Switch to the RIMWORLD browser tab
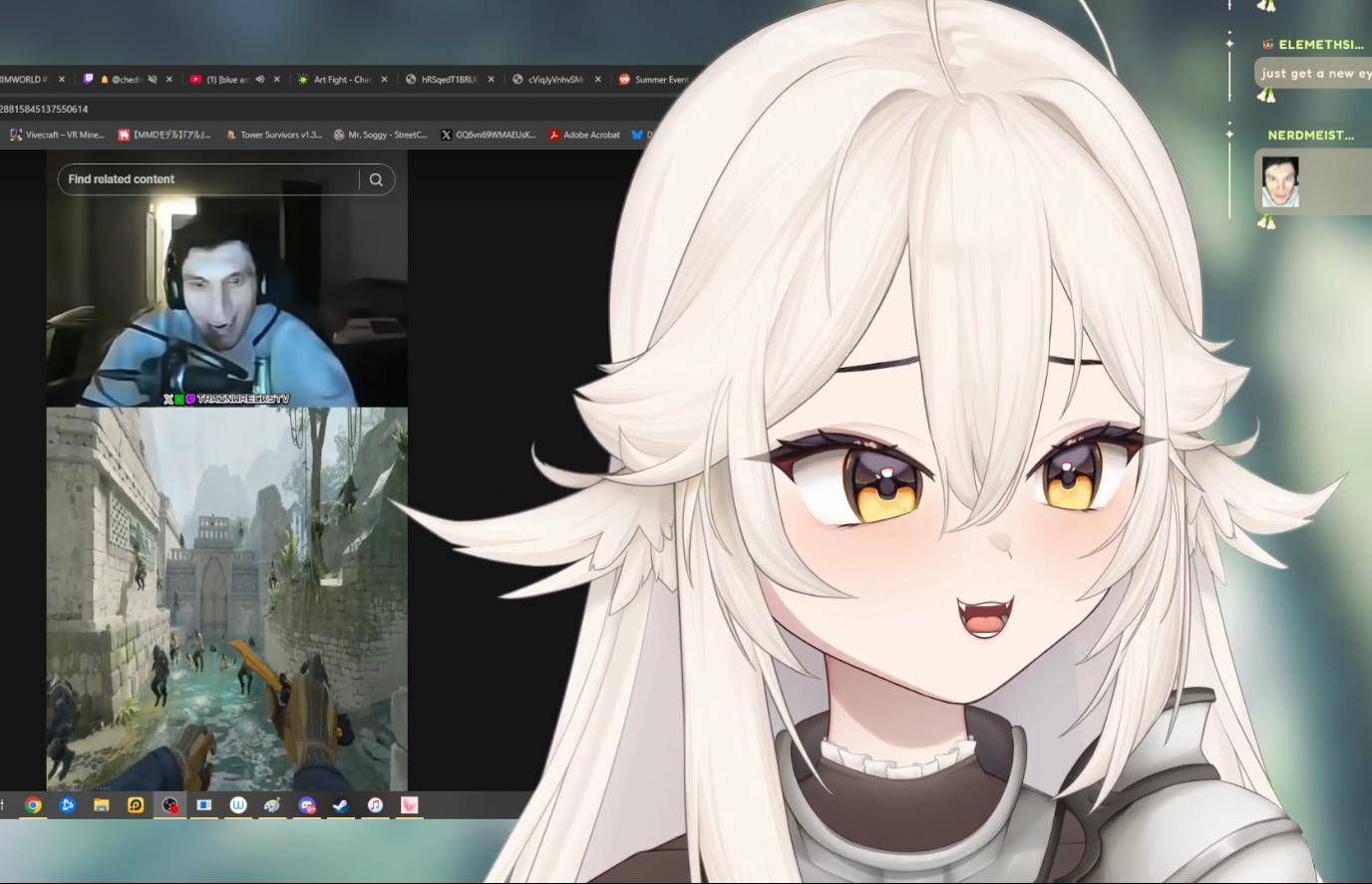 24,80
